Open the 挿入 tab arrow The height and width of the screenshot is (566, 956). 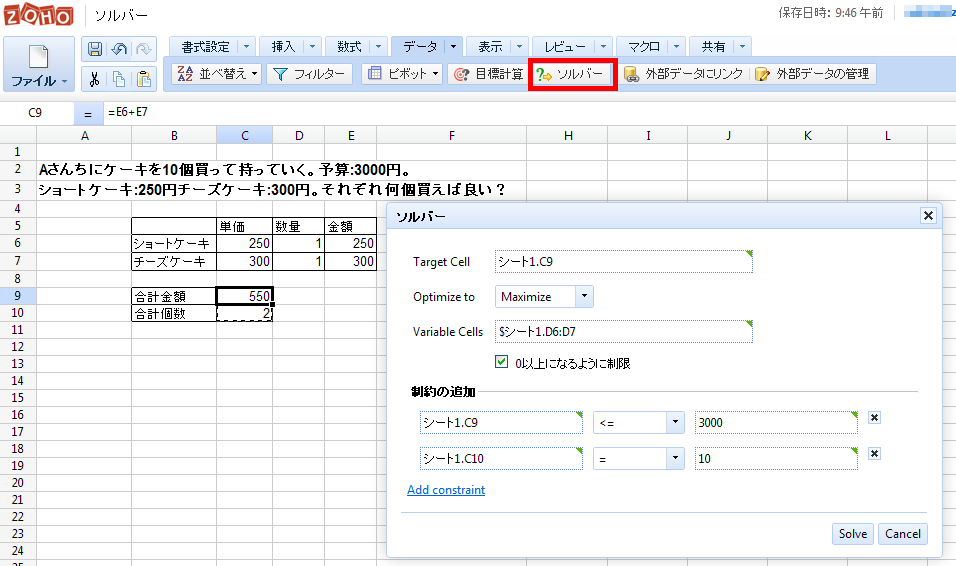click(312, 46)
